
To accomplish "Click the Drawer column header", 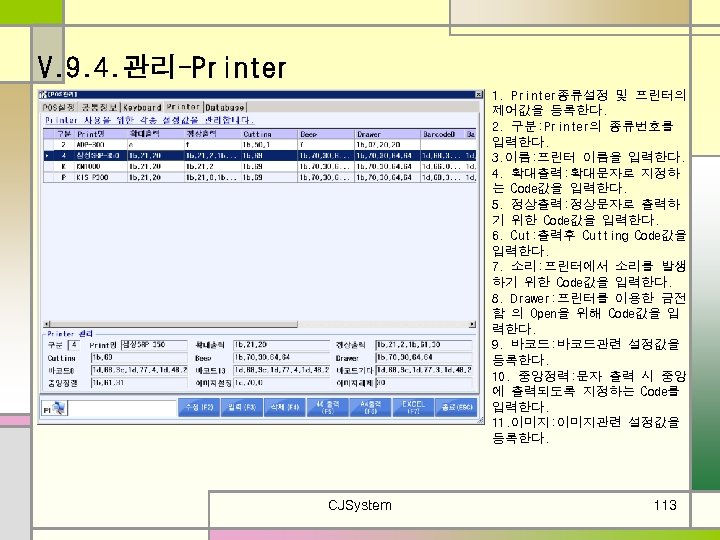I will point(388,134).
